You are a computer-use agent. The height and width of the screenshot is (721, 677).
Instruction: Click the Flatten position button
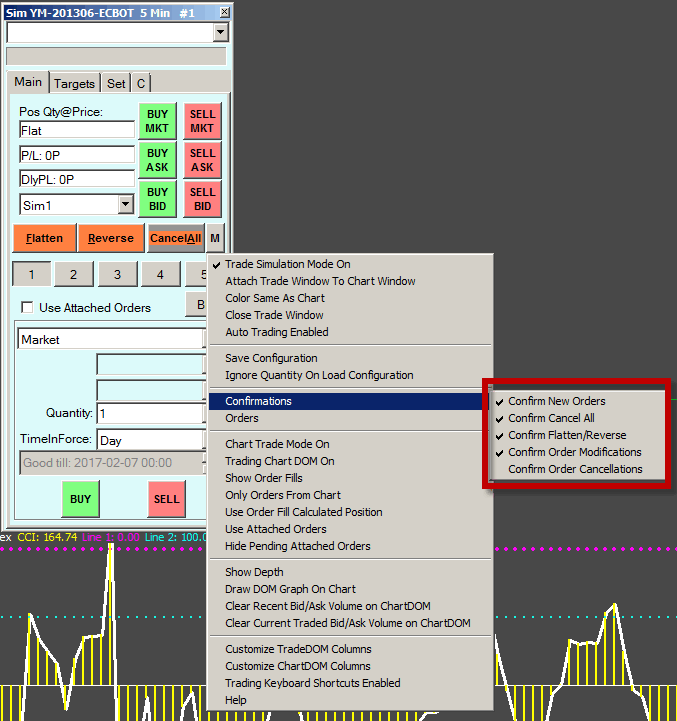44,239
